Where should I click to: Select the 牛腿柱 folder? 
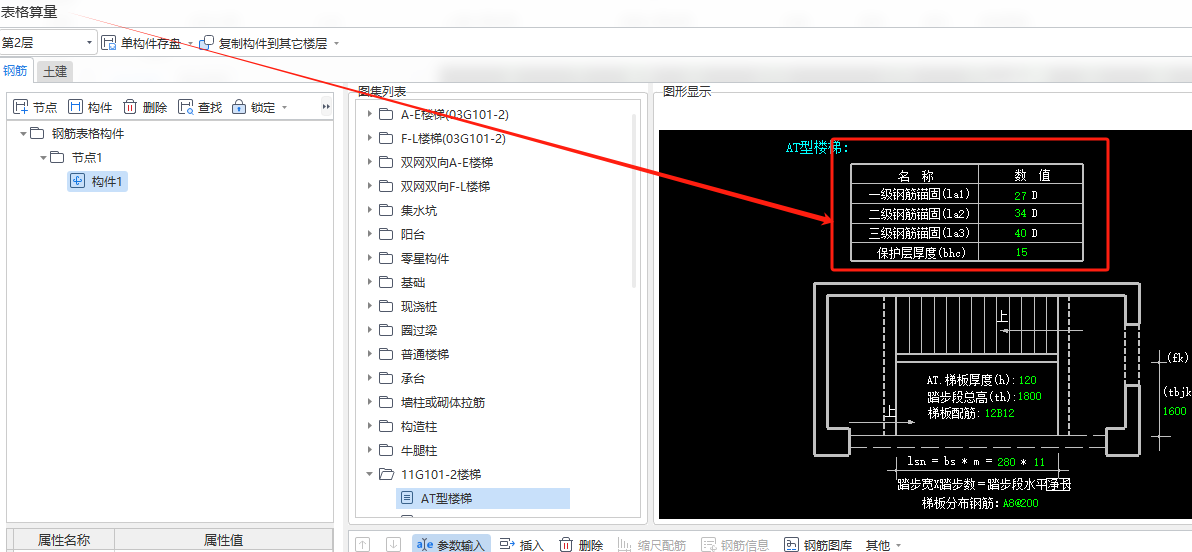tap(419, 451)
